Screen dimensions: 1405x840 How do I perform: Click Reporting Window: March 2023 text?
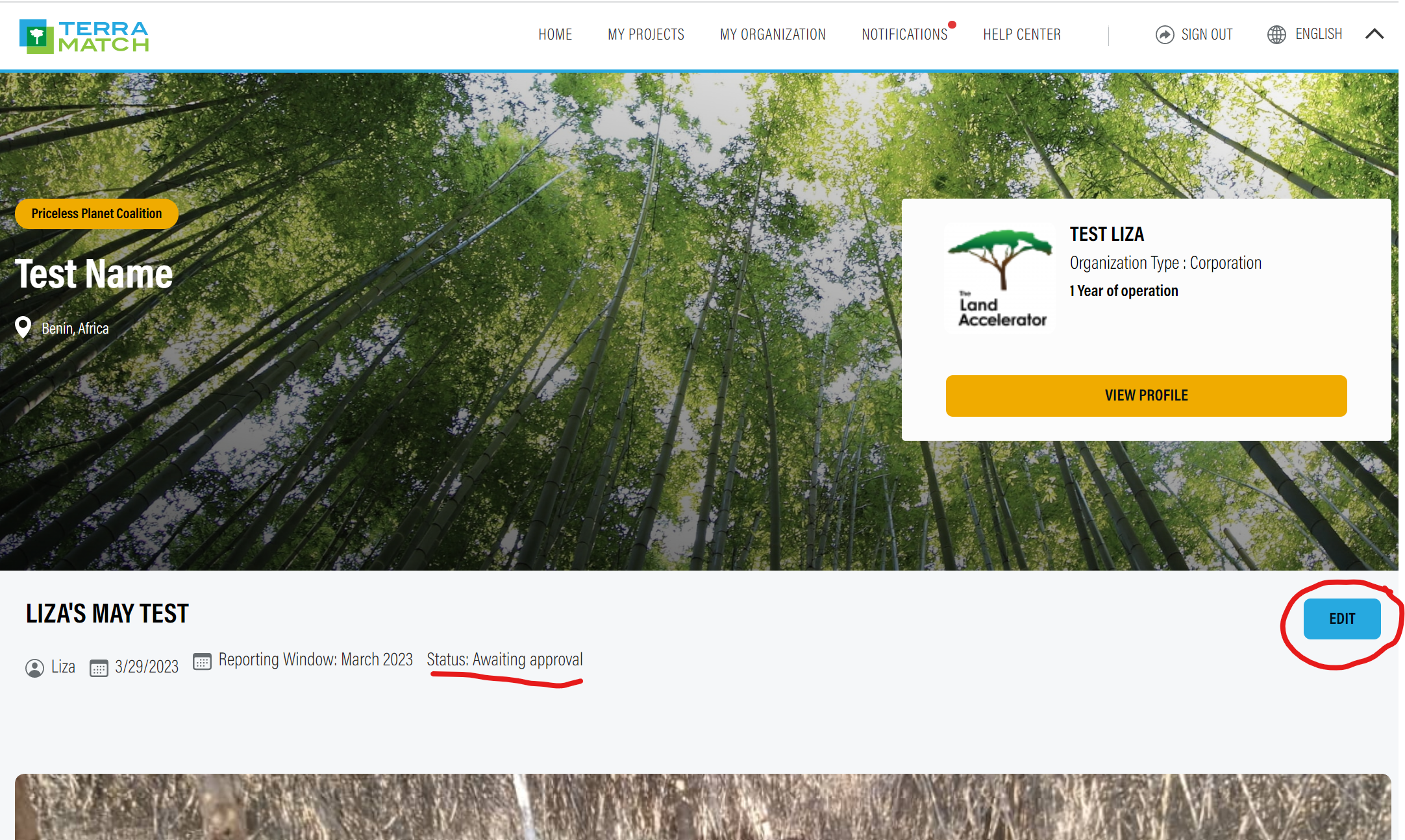(316, 660)
